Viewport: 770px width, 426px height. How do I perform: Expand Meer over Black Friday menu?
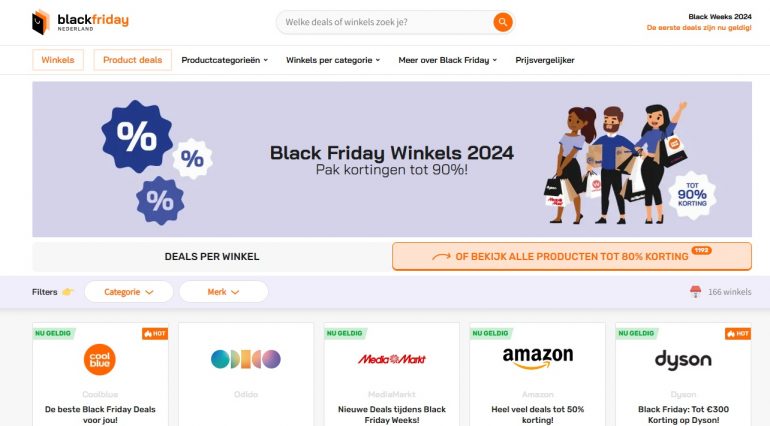447,60
